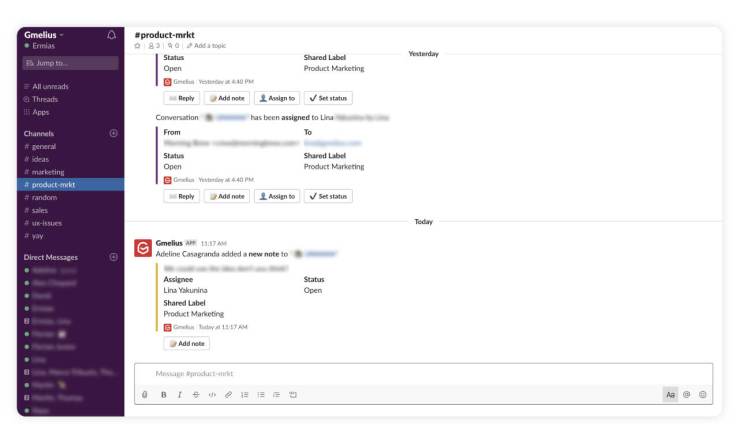739x439 pixels.
Task: Click Add note under the assigned-to-Lina conversation card
Action: point(227,196)
